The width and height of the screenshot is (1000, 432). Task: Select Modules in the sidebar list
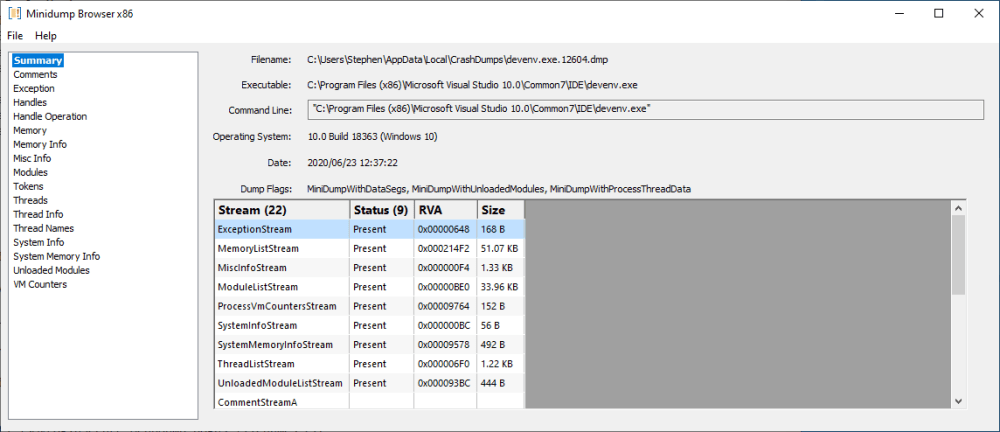click(x=30, y=172)
